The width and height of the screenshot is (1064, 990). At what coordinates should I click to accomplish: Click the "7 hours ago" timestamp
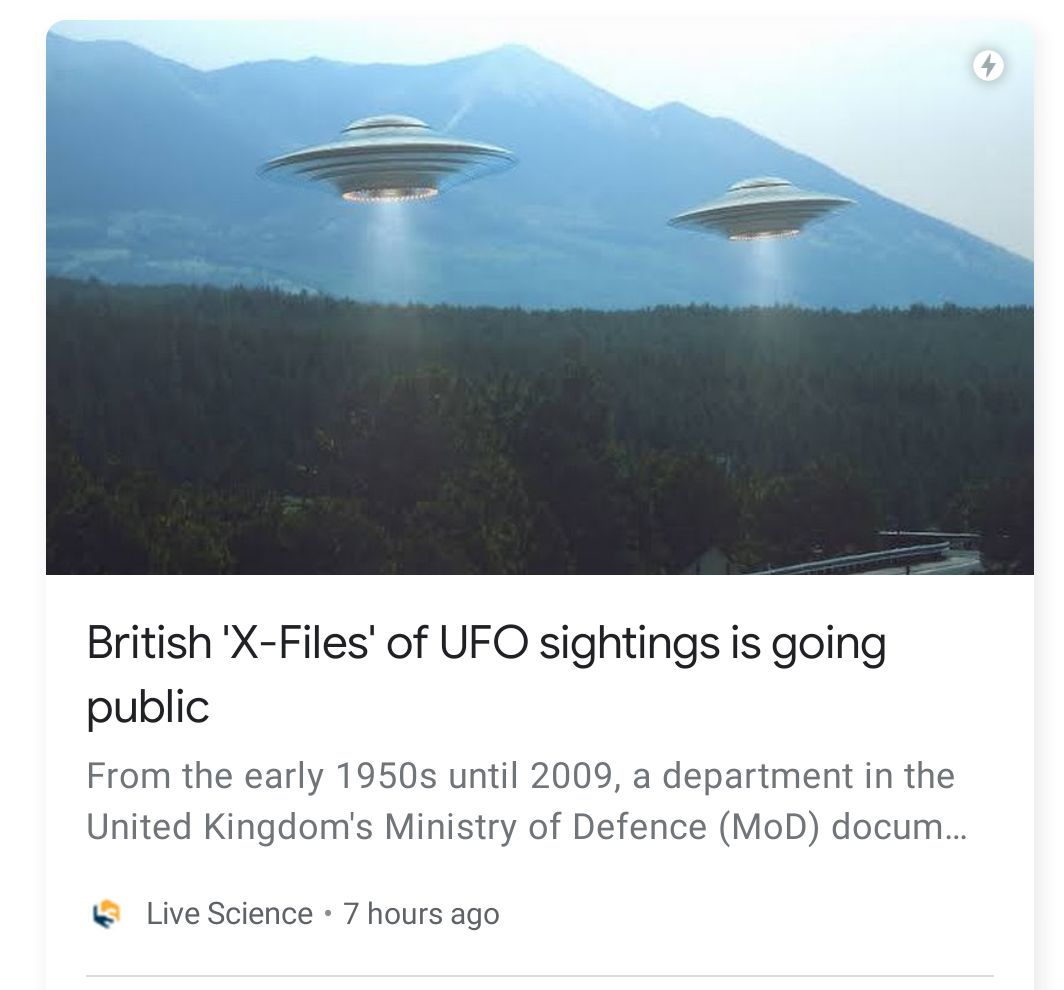tap(421, 914)
